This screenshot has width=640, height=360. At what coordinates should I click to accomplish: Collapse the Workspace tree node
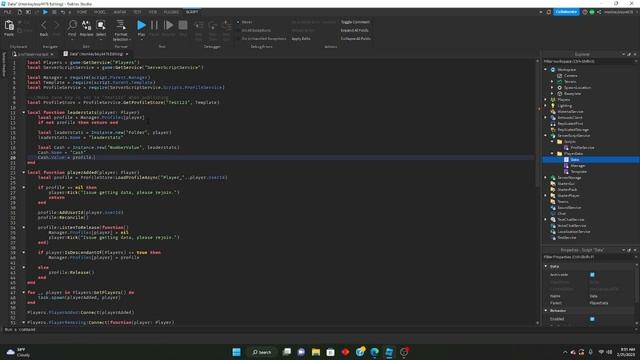pyautogui.click(x=546, y=70)
